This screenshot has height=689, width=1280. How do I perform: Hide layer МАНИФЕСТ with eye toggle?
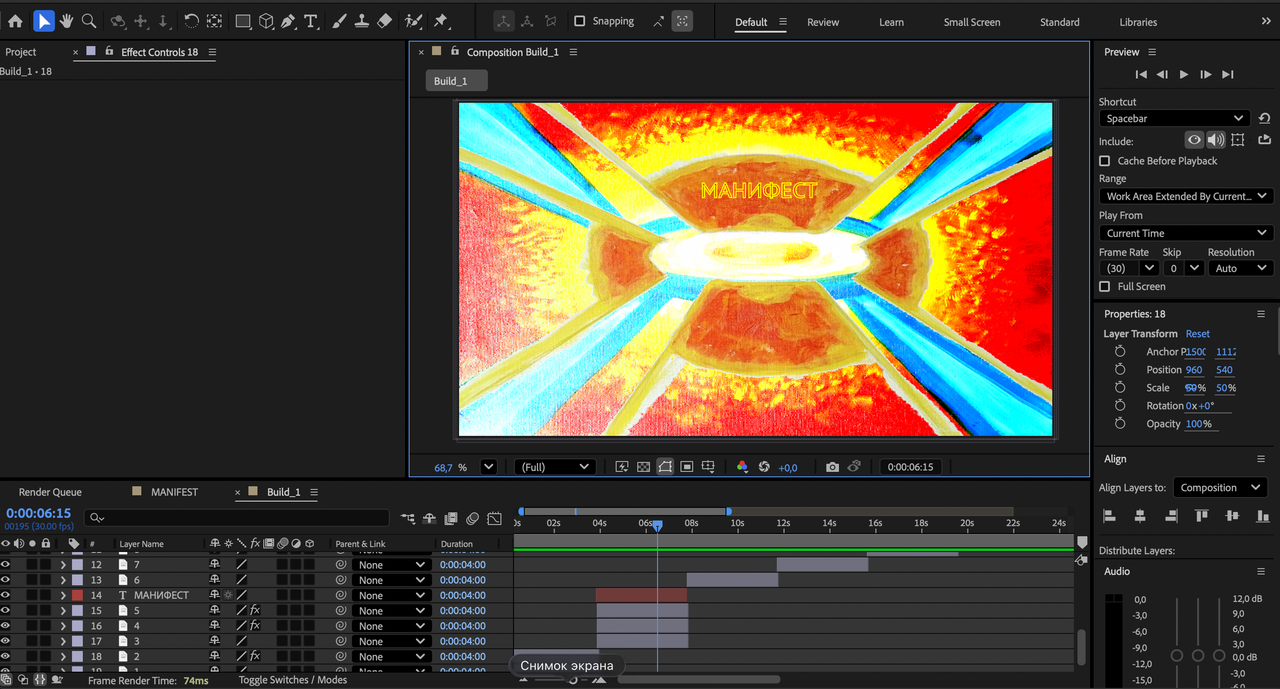tap(6, 595)
